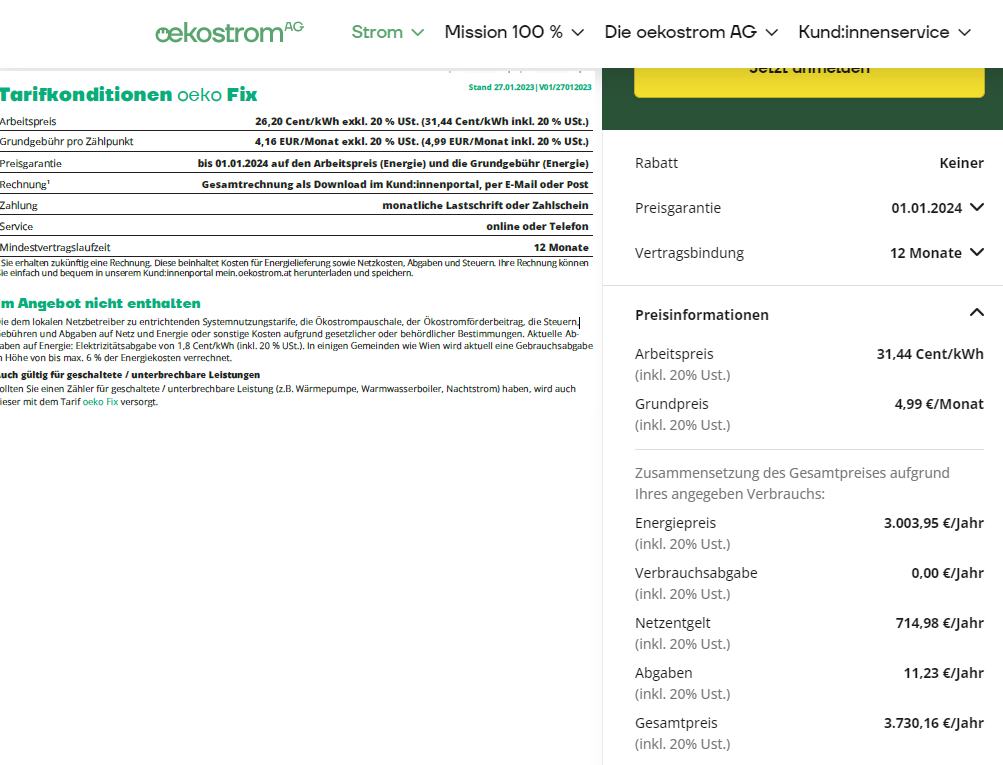Image resolution: width=1003 pixels, height=765 pixels.
Task: Click the Energiepreis label
Action: (675, 523)
